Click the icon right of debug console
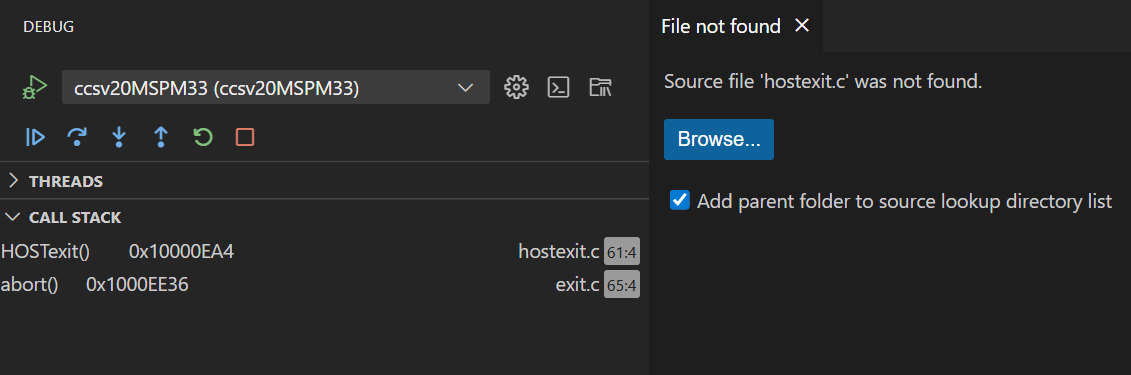 (600, 87)
